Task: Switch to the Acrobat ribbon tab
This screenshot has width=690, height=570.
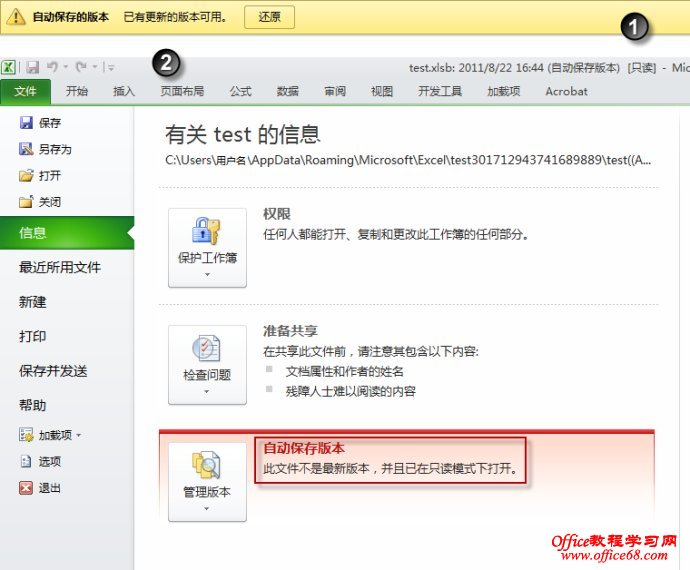Action: pos(566,91)
